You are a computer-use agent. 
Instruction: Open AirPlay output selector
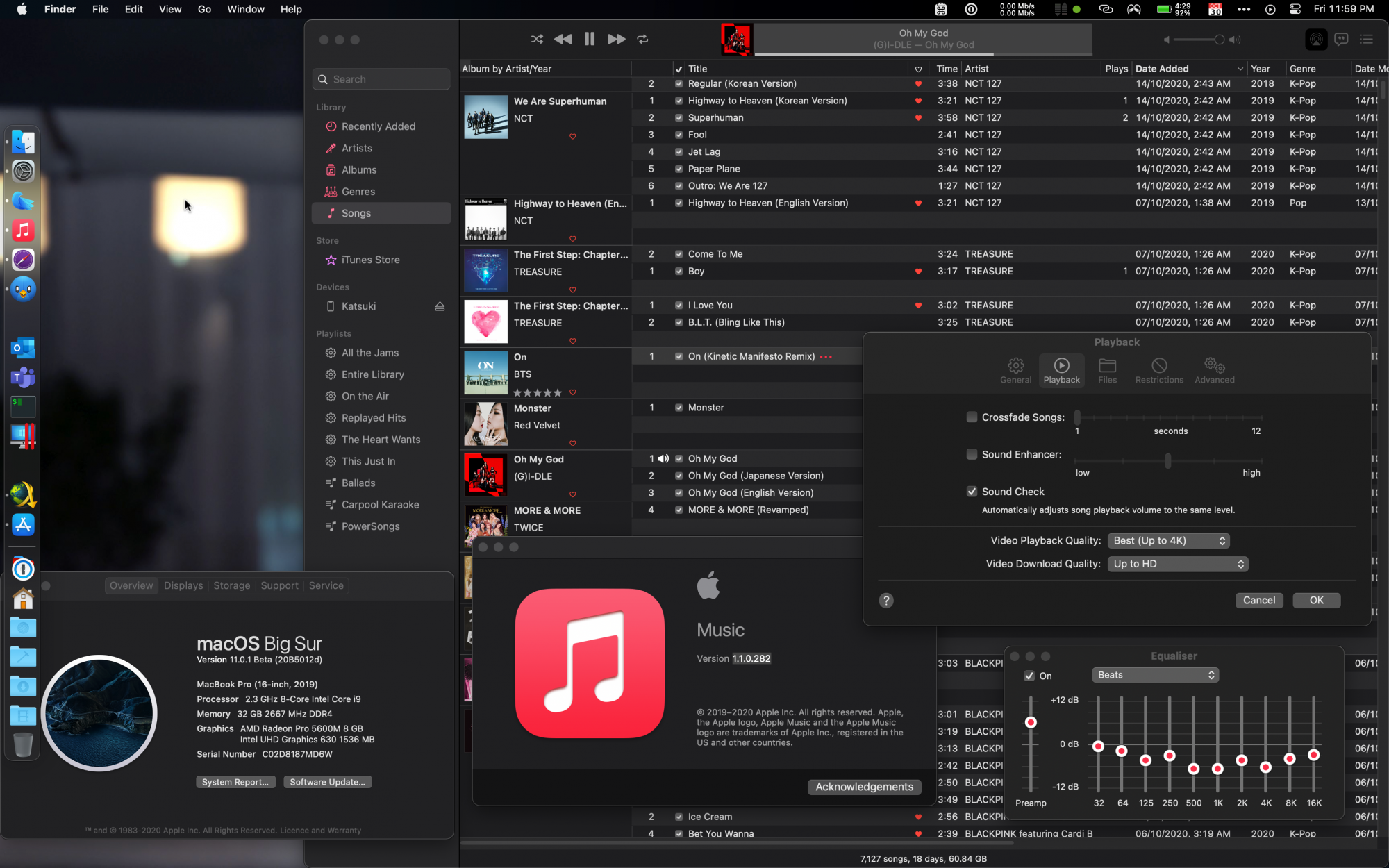1315,40
